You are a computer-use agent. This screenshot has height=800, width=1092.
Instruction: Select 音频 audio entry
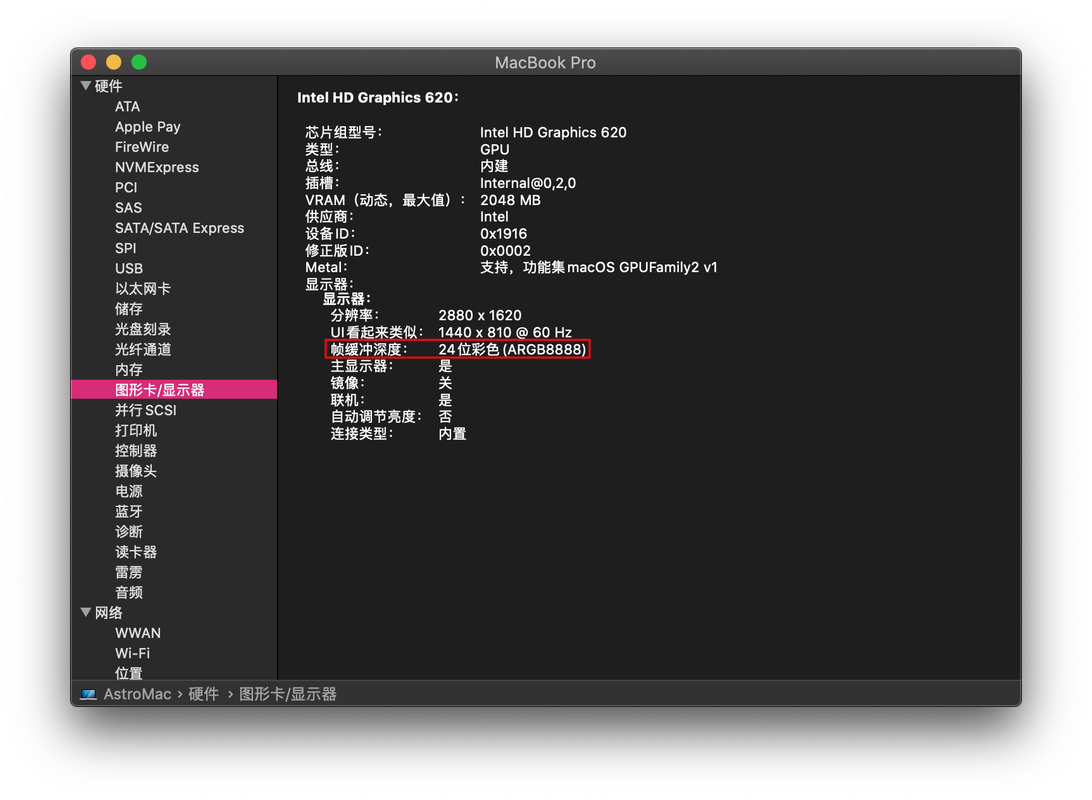(129, 592)
